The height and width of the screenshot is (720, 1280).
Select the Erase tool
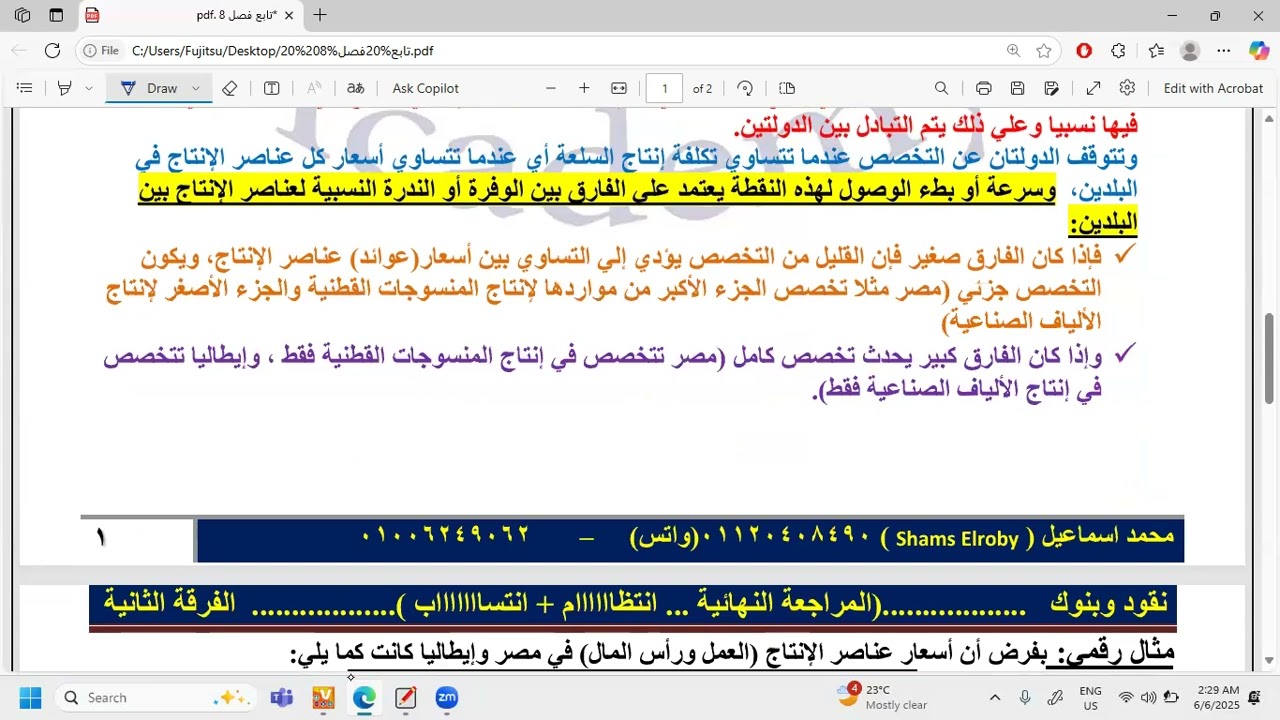(229, 88)
